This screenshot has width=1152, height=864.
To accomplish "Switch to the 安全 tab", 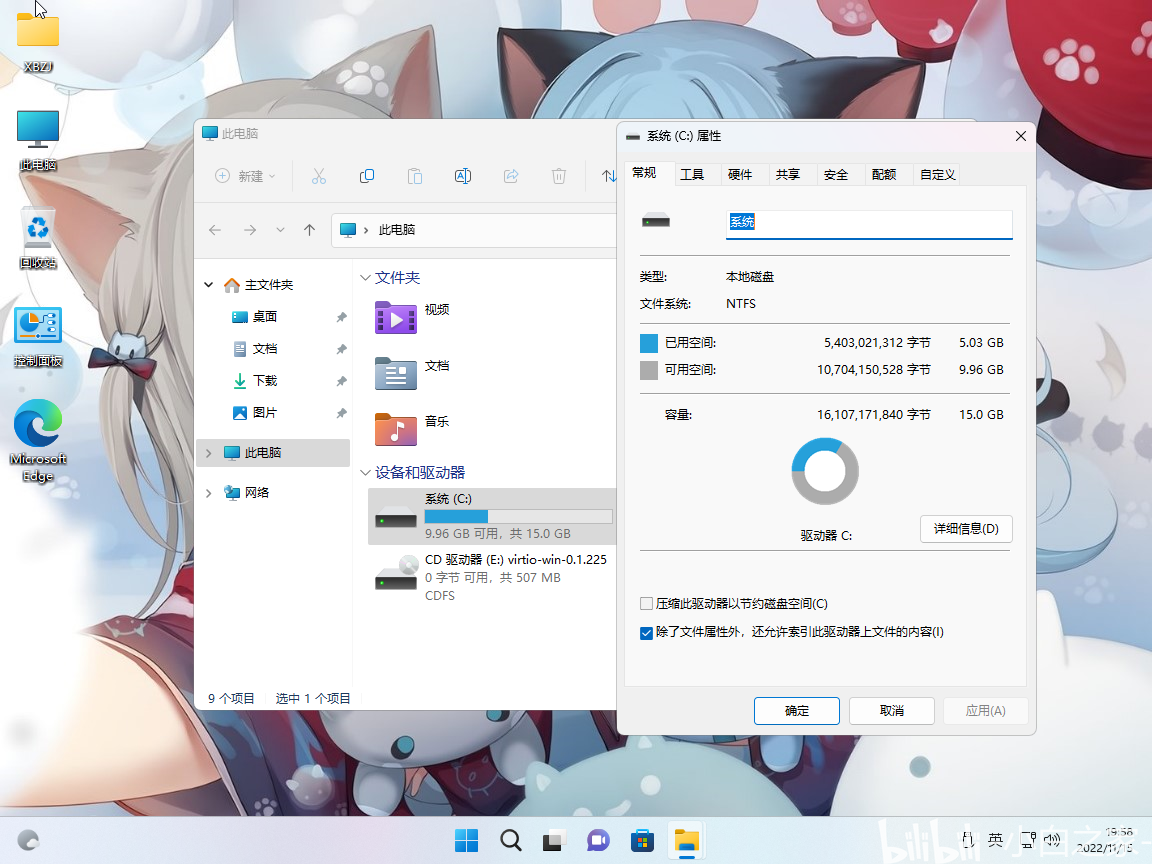I will click(x=836, y=174).
